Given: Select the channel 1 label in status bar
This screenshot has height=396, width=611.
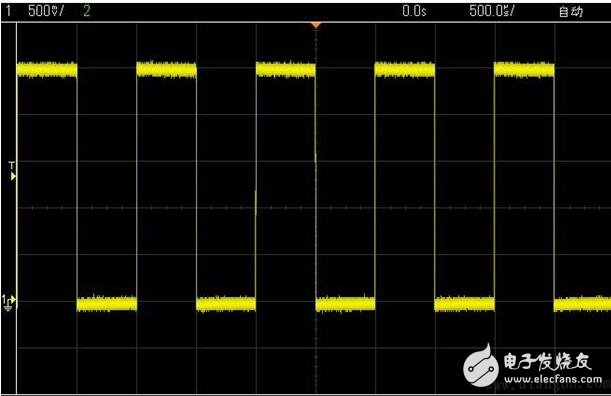Looking at the screenshot, I should (8, 11).
